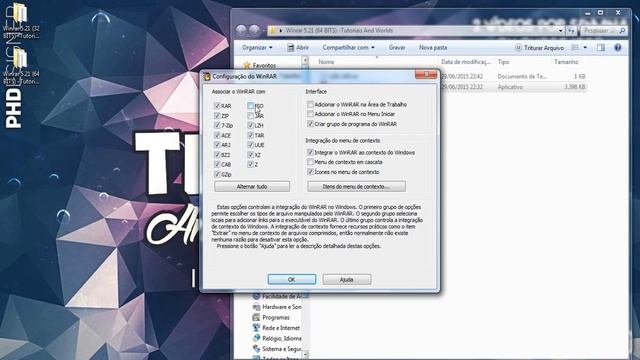The width and height of the screenshot is (640, 360).
Task: Open the view options dropdown arrow
Action: pos(585,48)
